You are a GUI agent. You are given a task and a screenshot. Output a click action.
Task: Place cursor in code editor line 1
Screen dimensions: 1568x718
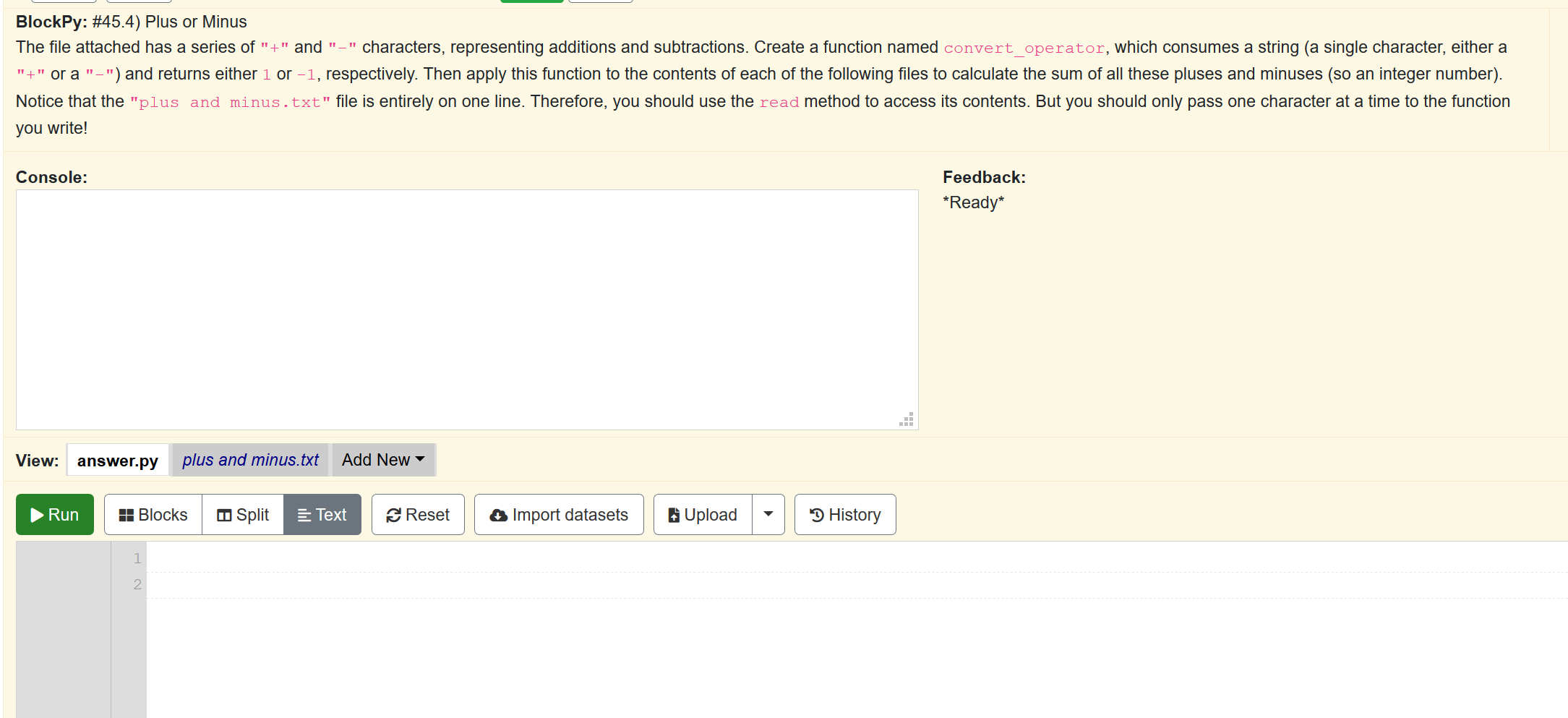click(434, 558)
